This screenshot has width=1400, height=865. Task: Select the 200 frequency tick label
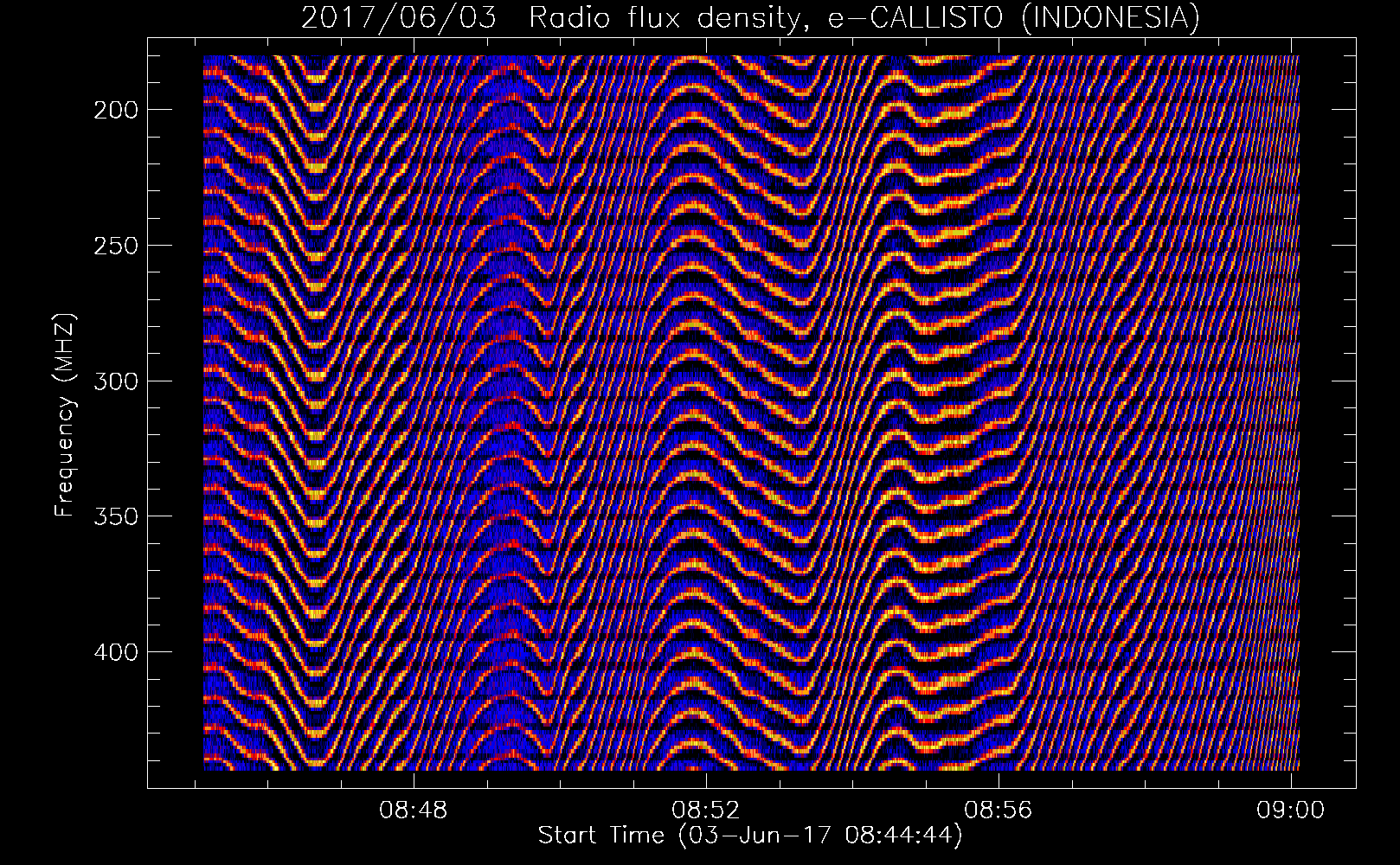click(x=116, y=110)
